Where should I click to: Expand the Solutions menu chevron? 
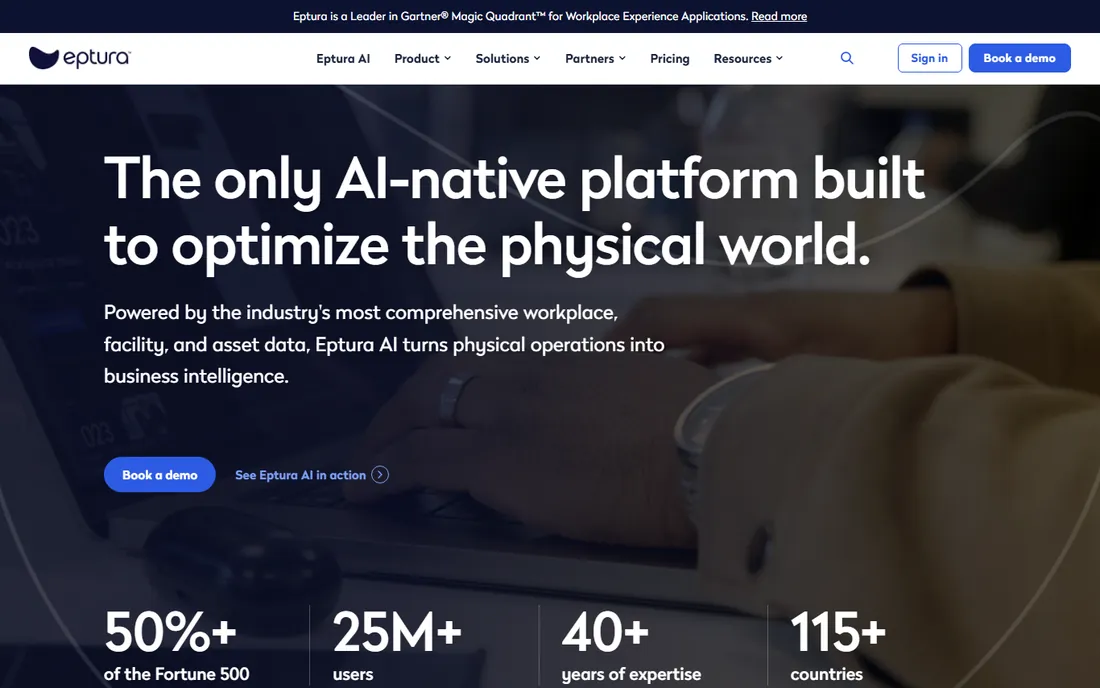click(x=537, y=58)
